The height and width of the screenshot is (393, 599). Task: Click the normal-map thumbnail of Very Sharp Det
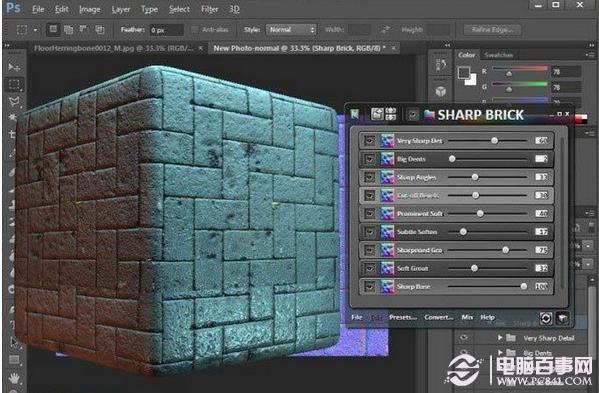[x=387, y=141]
